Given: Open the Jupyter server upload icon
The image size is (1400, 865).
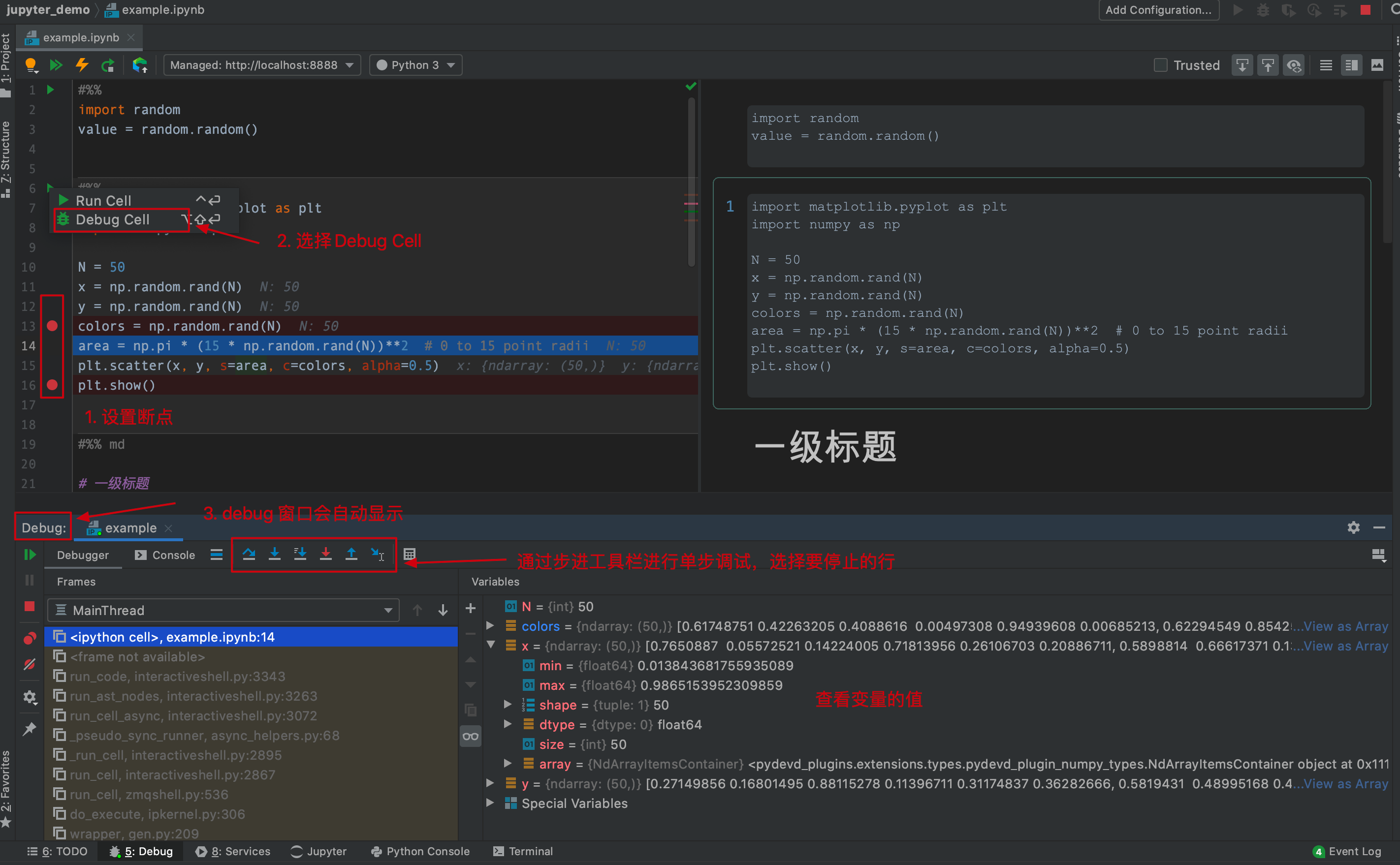Looking at the screenshot, I should 140,65.
